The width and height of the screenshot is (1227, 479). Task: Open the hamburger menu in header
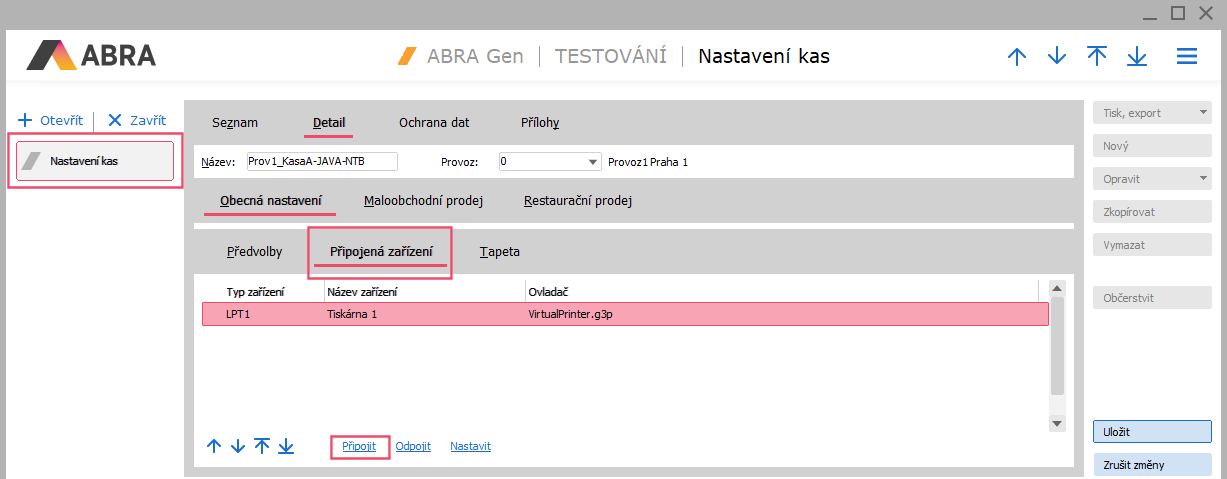pos(1187,57)
